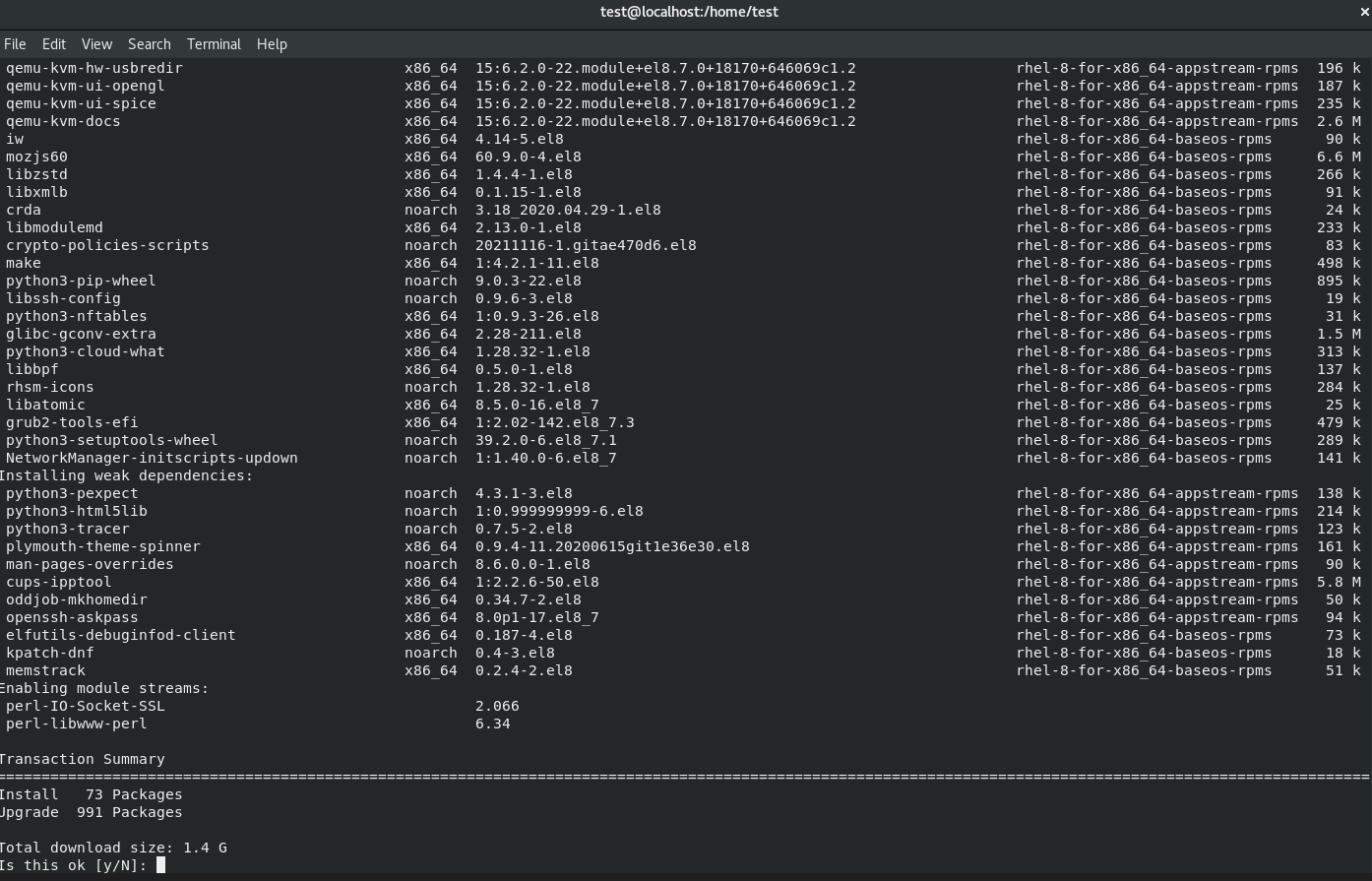This screenshot has width=1372, height=881.
Task: Click the window title test@localhost:/home/test
Action: (x=689, y=12)
